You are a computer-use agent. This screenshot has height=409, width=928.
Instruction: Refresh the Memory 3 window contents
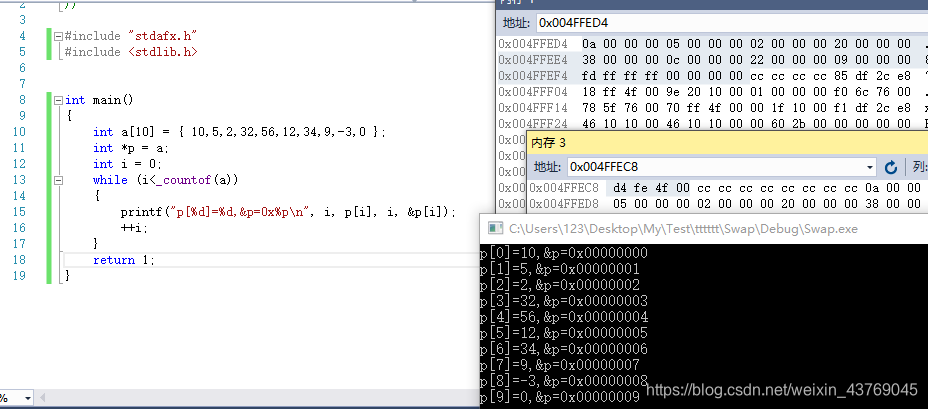point(891,168)
